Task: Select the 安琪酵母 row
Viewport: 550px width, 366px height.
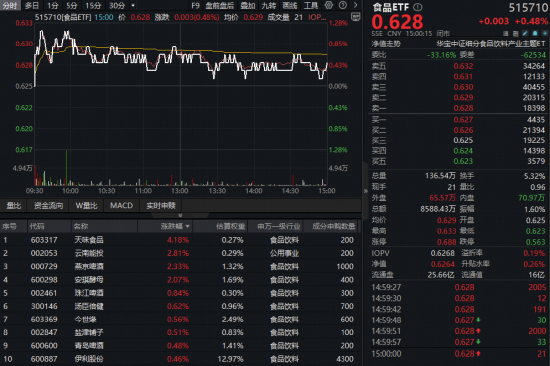Action: 180,280
